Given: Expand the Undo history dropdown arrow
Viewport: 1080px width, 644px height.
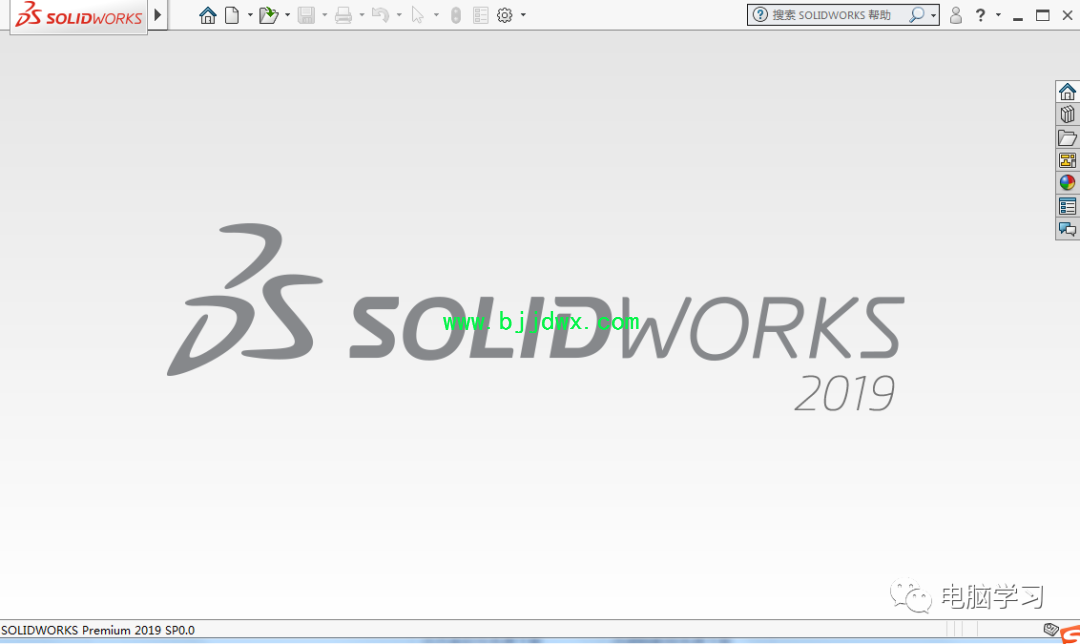Looking at the screenshot, I should [399, 15].
